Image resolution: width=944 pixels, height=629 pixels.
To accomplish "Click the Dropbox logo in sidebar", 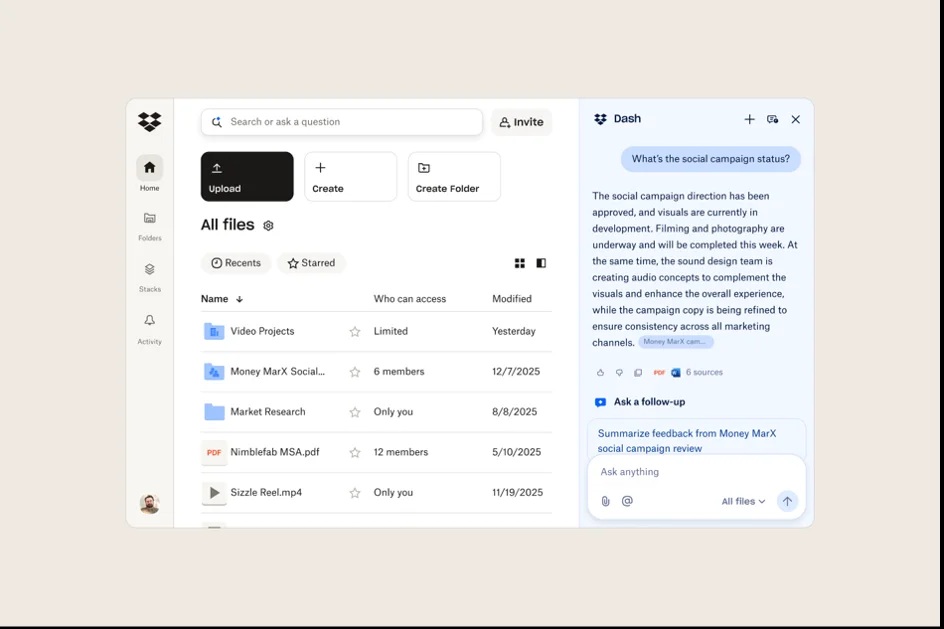I will click(x=149, y=122).
